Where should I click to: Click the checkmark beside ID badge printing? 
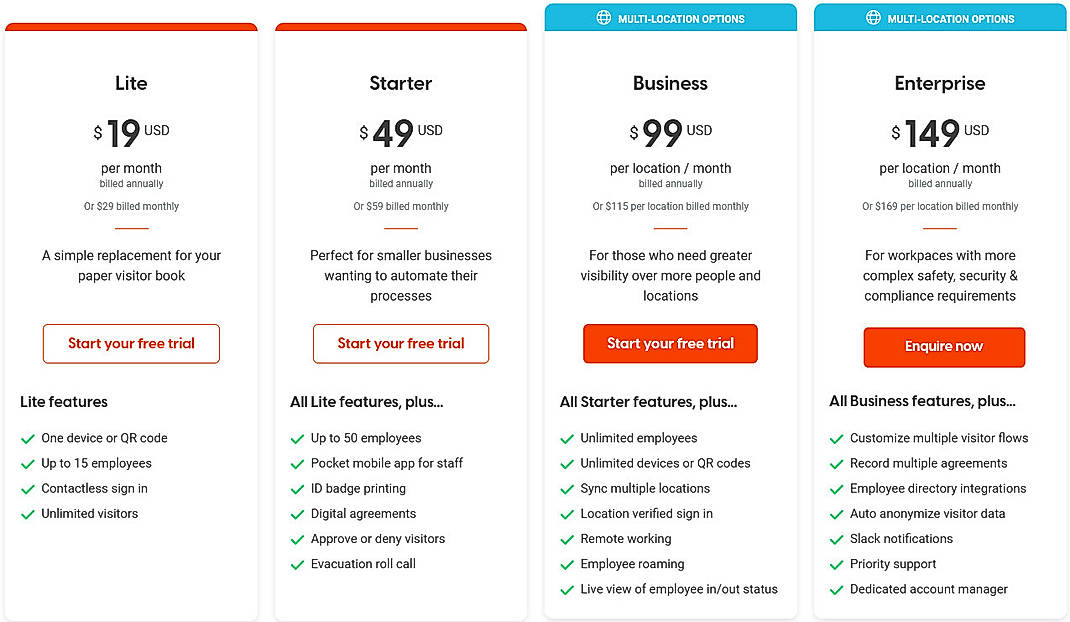(x=297, y=488)
